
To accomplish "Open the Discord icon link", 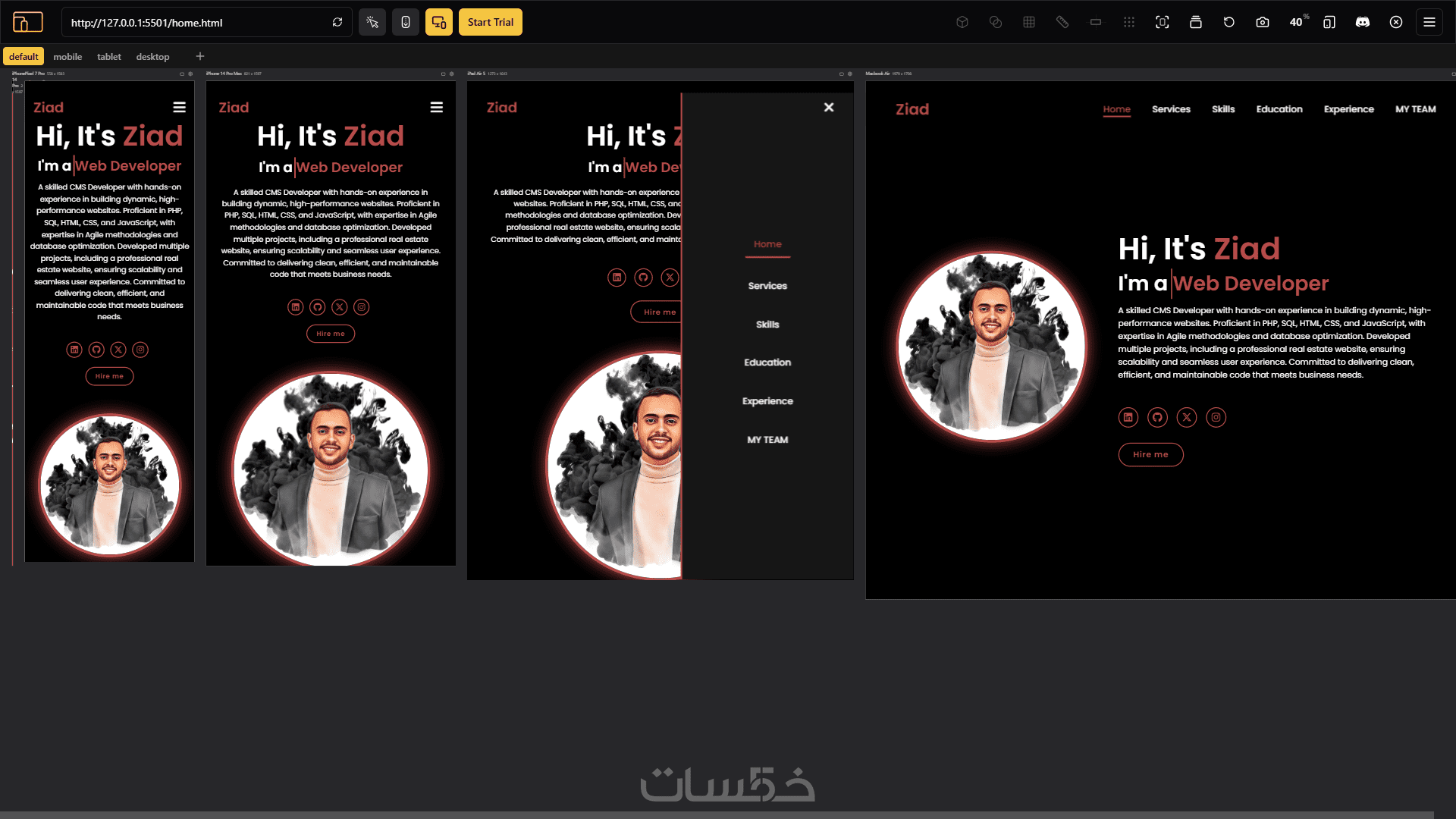I will click(x=1363, y=22).
